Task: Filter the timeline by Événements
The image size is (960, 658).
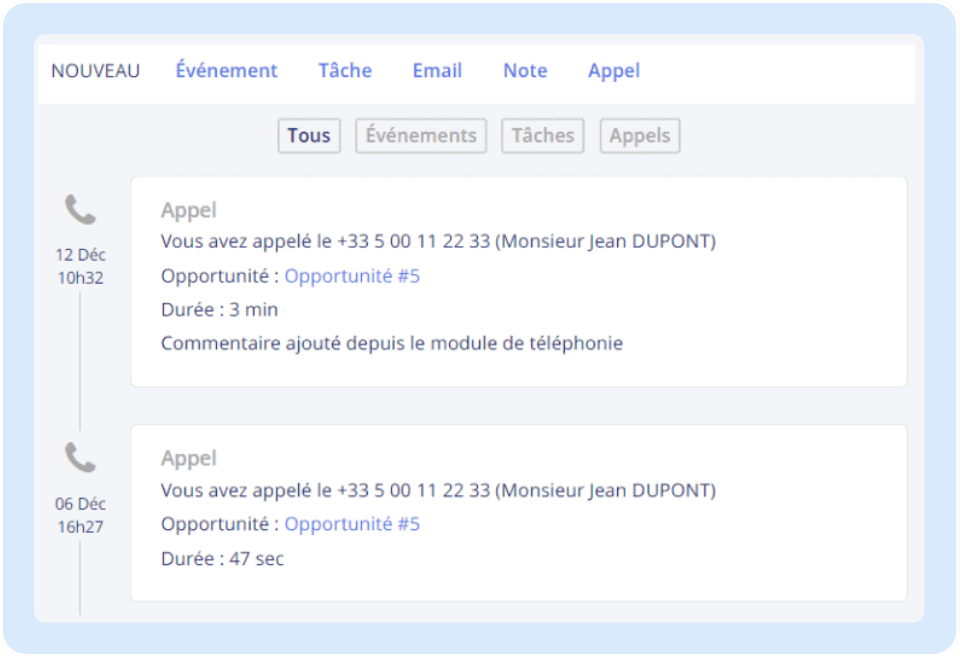Action: click(421, 136)
